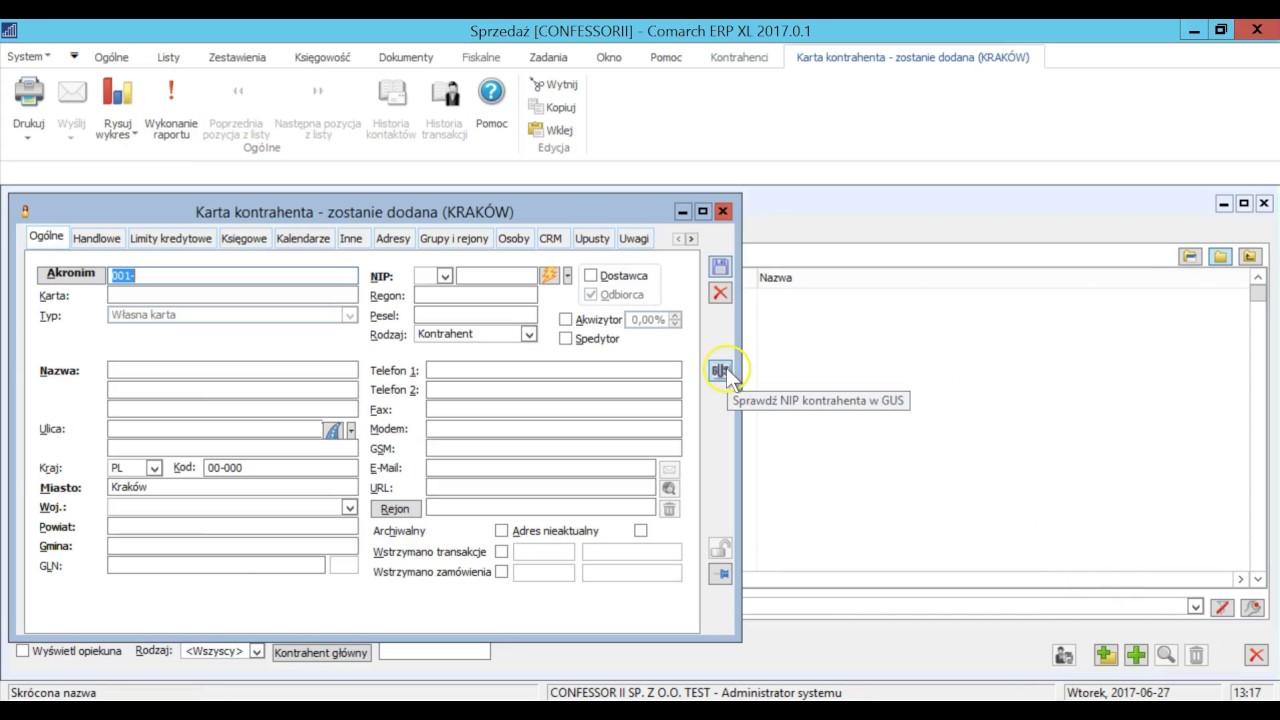The height and width of the screenshot is (720, 1280).
Task: Click the Akwizytor percentage spinner
Action: click(675, 320)
